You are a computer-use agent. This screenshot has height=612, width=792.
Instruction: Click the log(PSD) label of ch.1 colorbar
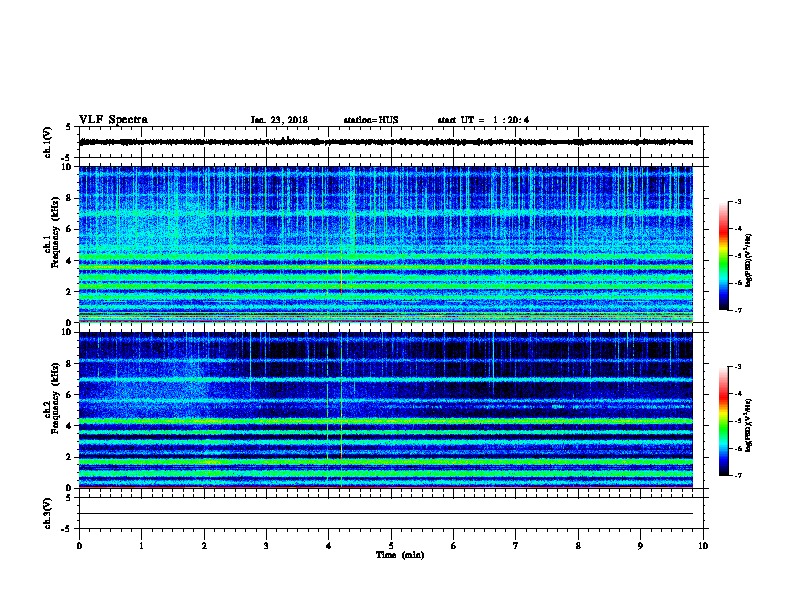coord(748,261)
